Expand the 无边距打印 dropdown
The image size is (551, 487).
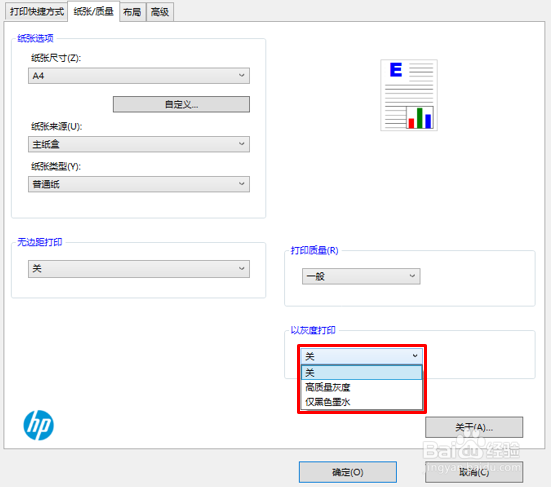139,269
